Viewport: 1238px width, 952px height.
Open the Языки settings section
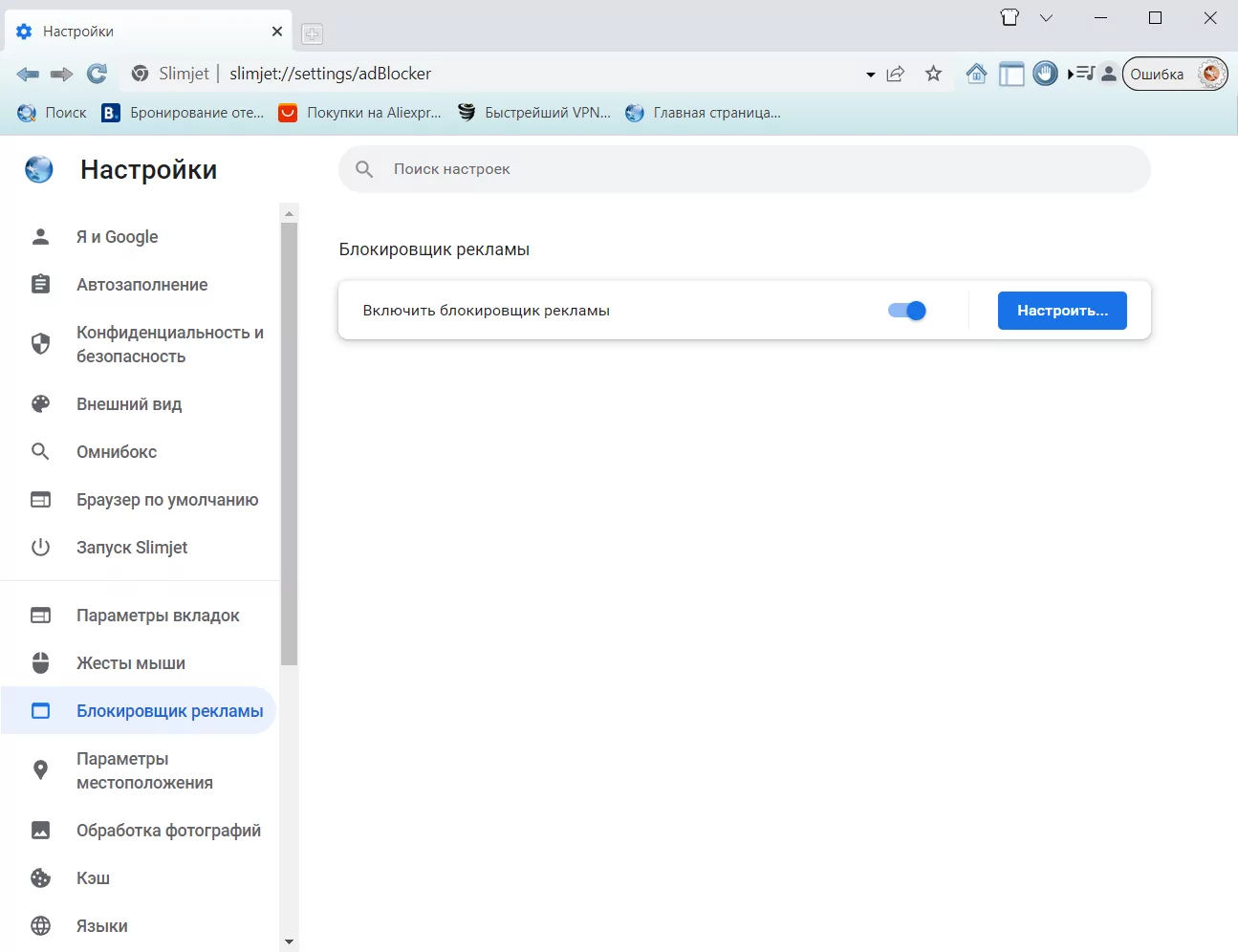point(140,926)
